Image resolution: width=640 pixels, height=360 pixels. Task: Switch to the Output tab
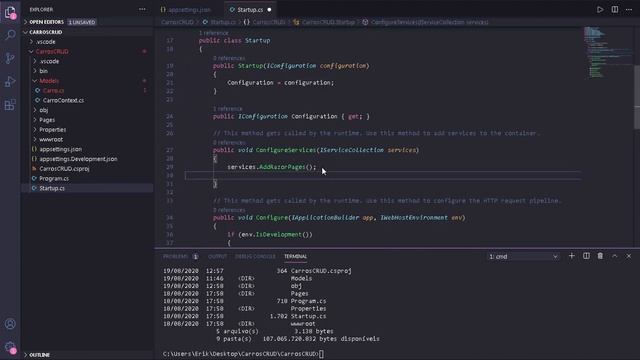click(217, 256)
